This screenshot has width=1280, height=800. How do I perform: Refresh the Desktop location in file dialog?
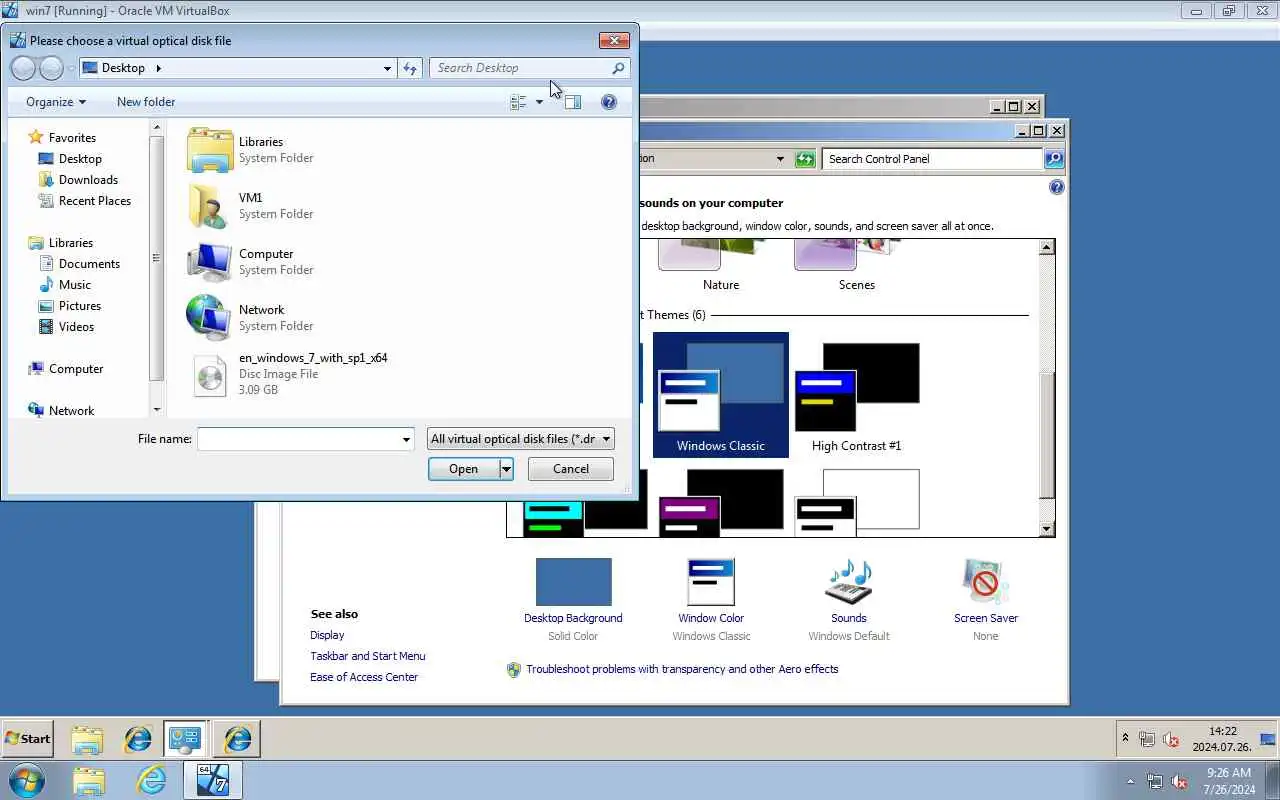click(x=410, y=68)
